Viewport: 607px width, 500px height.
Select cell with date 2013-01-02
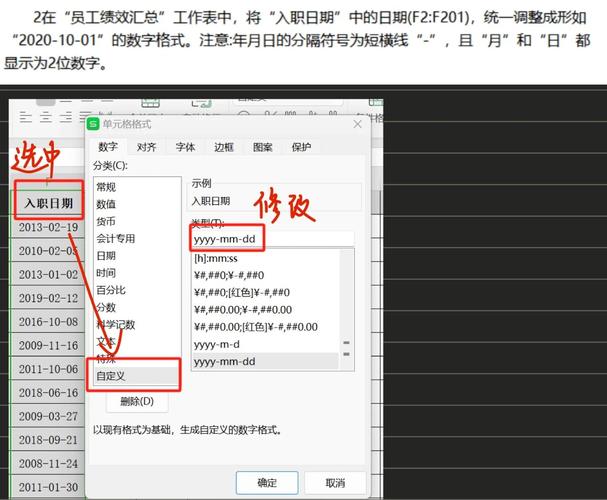(x=48, y=275)
